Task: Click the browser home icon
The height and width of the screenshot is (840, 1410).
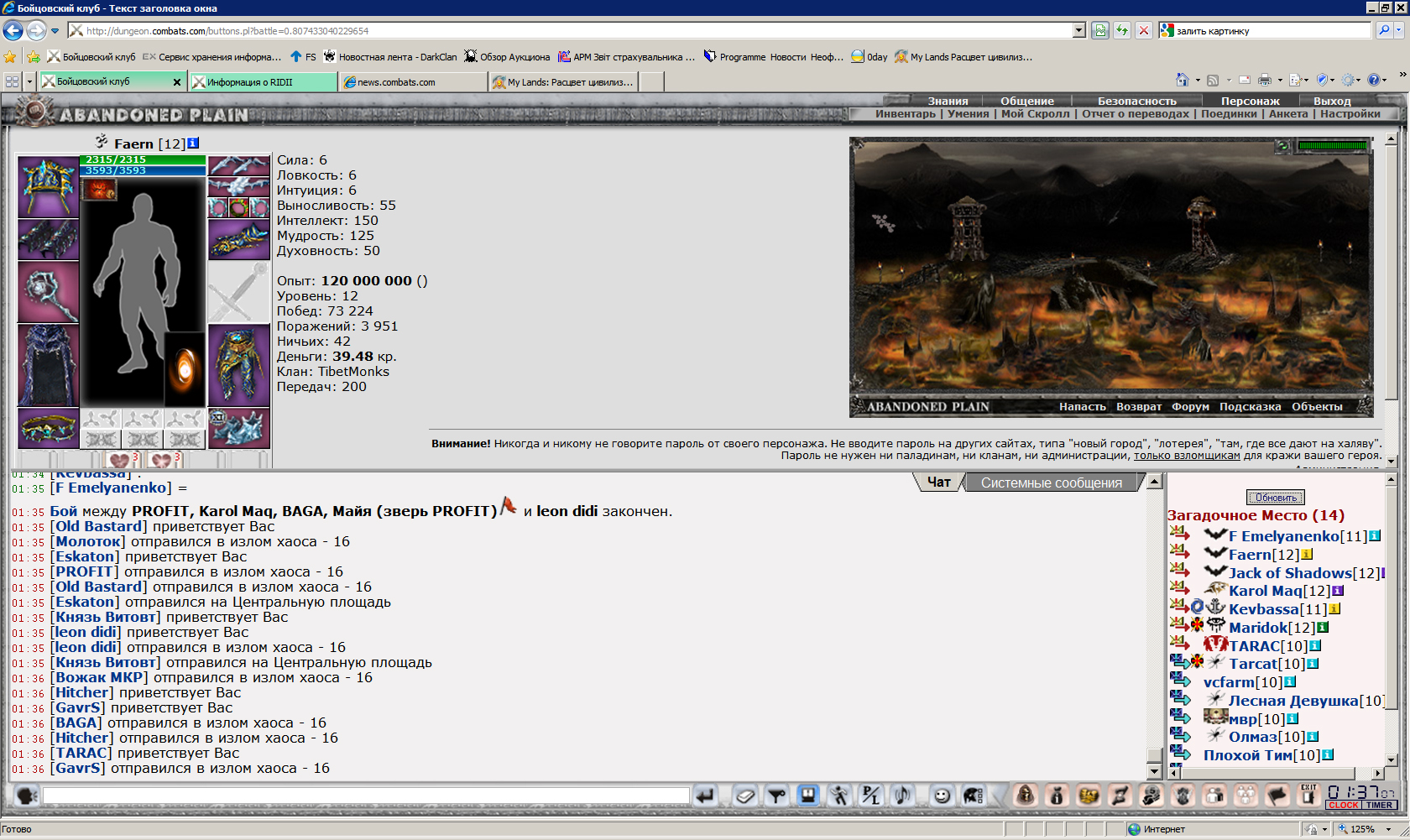Action: 1183,80
